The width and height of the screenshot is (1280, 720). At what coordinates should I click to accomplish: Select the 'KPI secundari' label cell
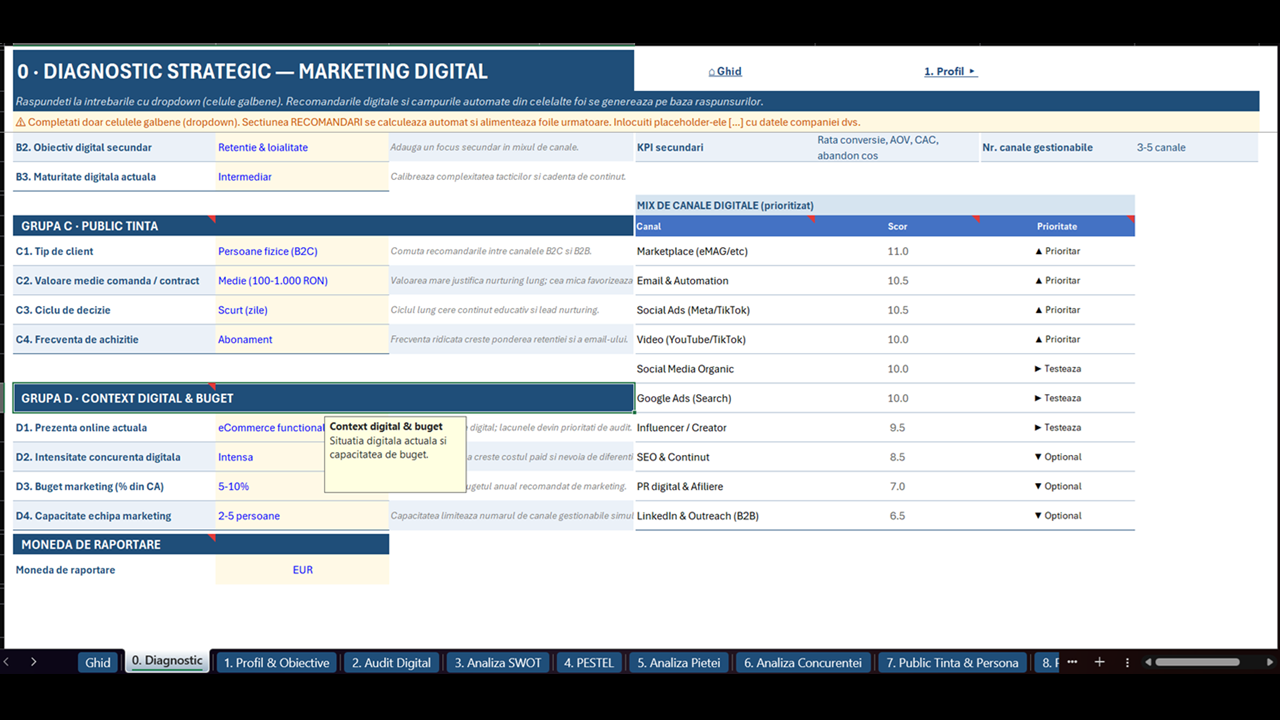pyautogui.click(x=724, y=147)
